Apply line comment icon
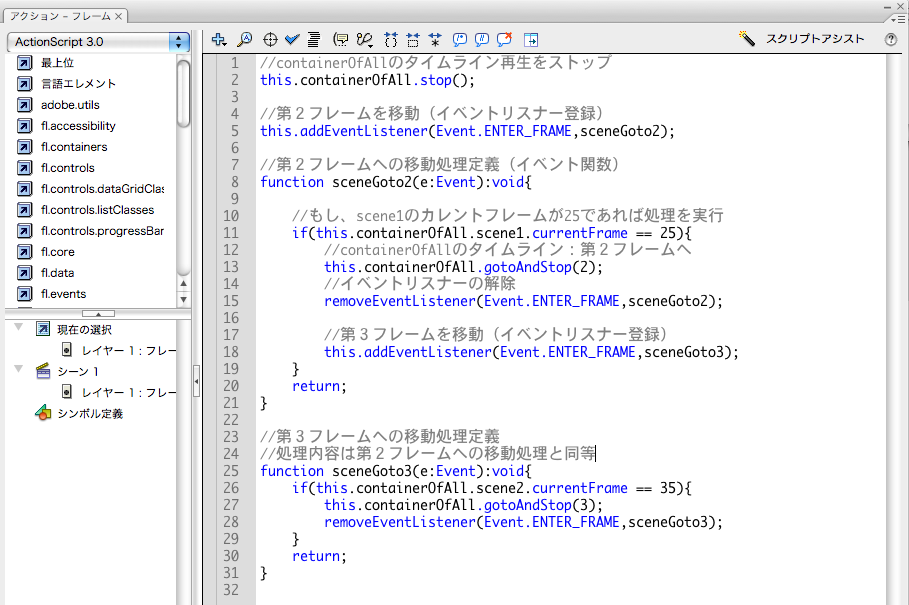 (482, 39)
